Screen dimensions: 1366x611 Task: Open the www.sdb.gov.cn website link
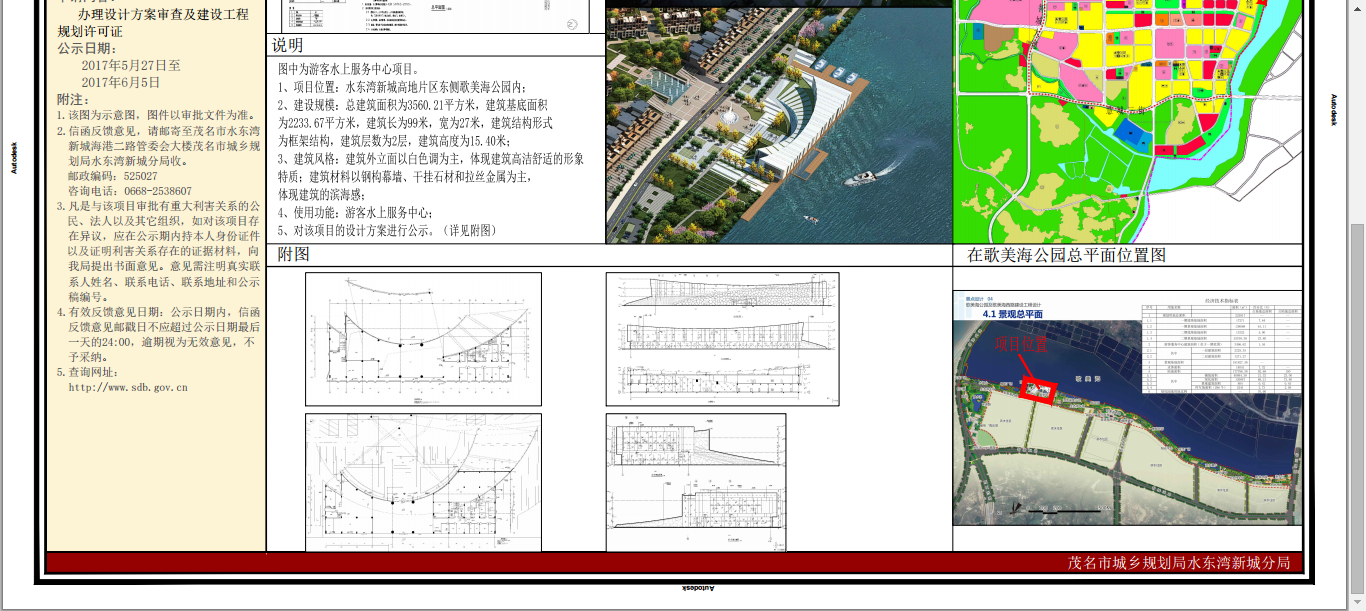pos(128,387)
